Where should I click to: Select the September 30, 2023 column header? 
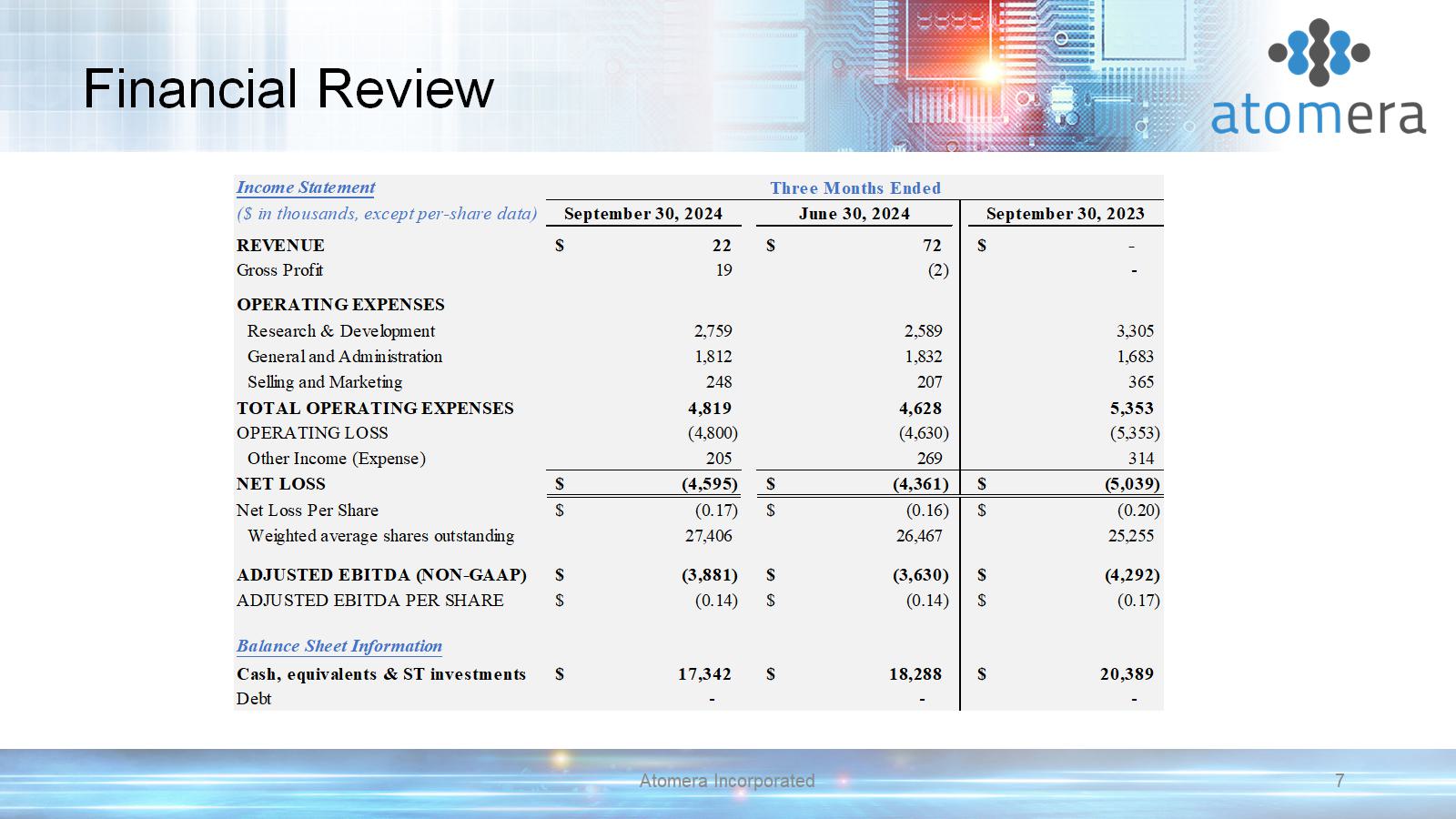1065,214
